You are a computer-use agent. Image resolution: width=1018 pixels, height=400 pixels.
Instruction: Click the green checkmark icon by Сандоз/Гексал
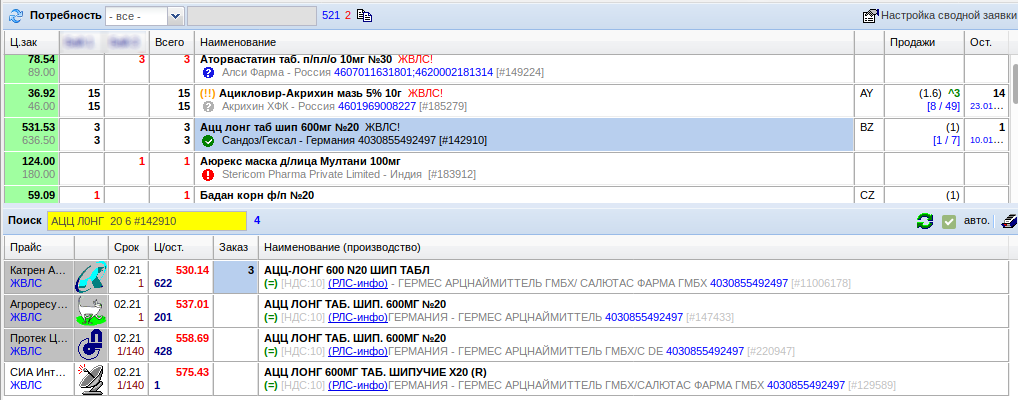[x=208, y=140]
